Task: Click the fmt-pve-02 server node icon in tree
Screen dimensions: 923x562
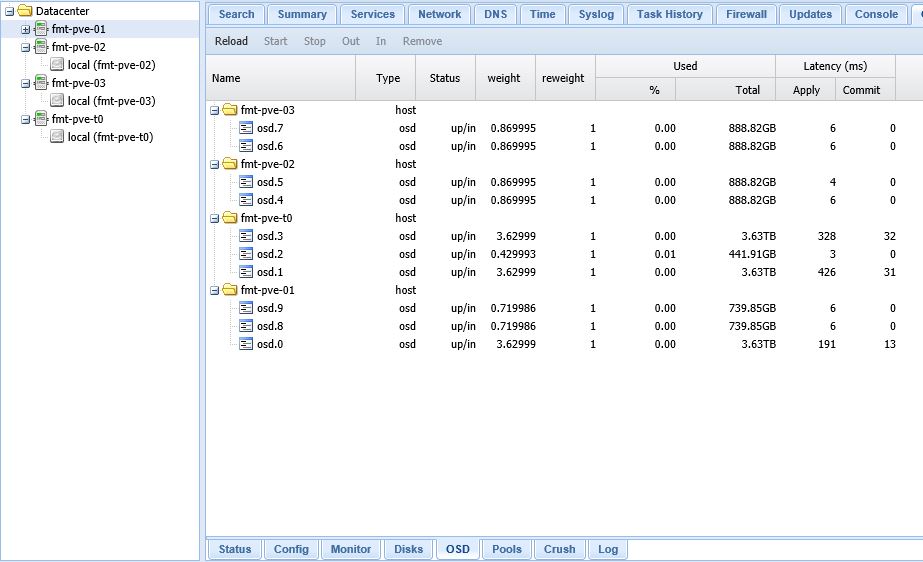Action: (41, 47)
